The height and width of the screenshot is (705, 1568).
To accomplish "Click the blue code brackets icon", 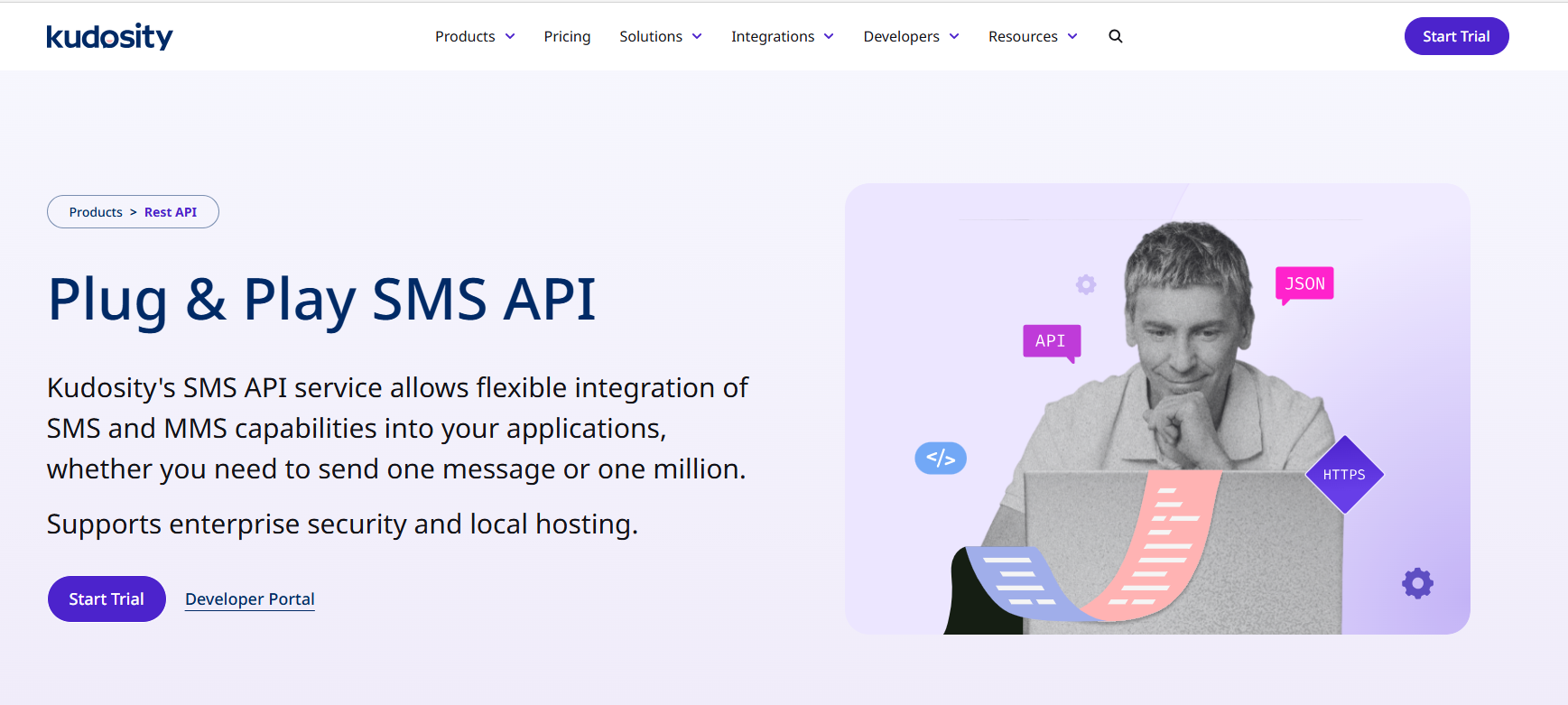I will click(941, 459).
